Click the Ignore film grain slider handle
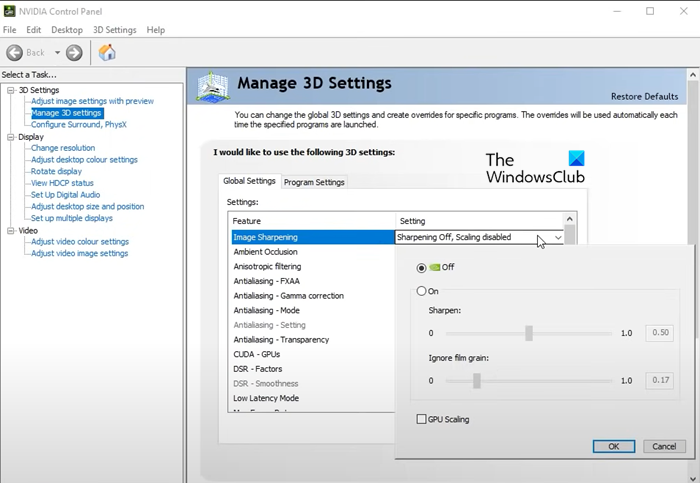This screenshot has height=484, width=700. (x=477, y=380)
